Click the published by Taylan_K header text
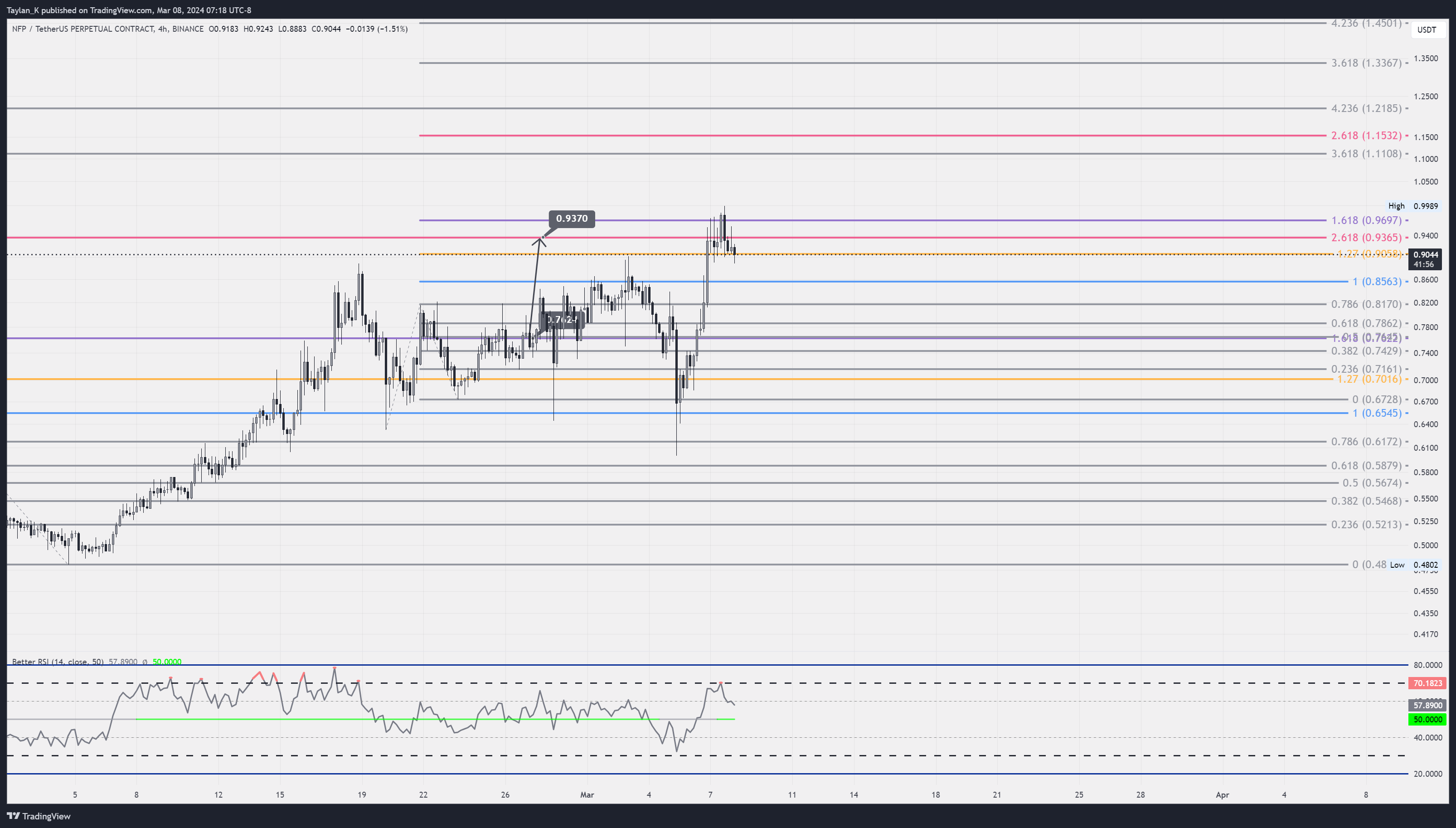 [128, 10]
